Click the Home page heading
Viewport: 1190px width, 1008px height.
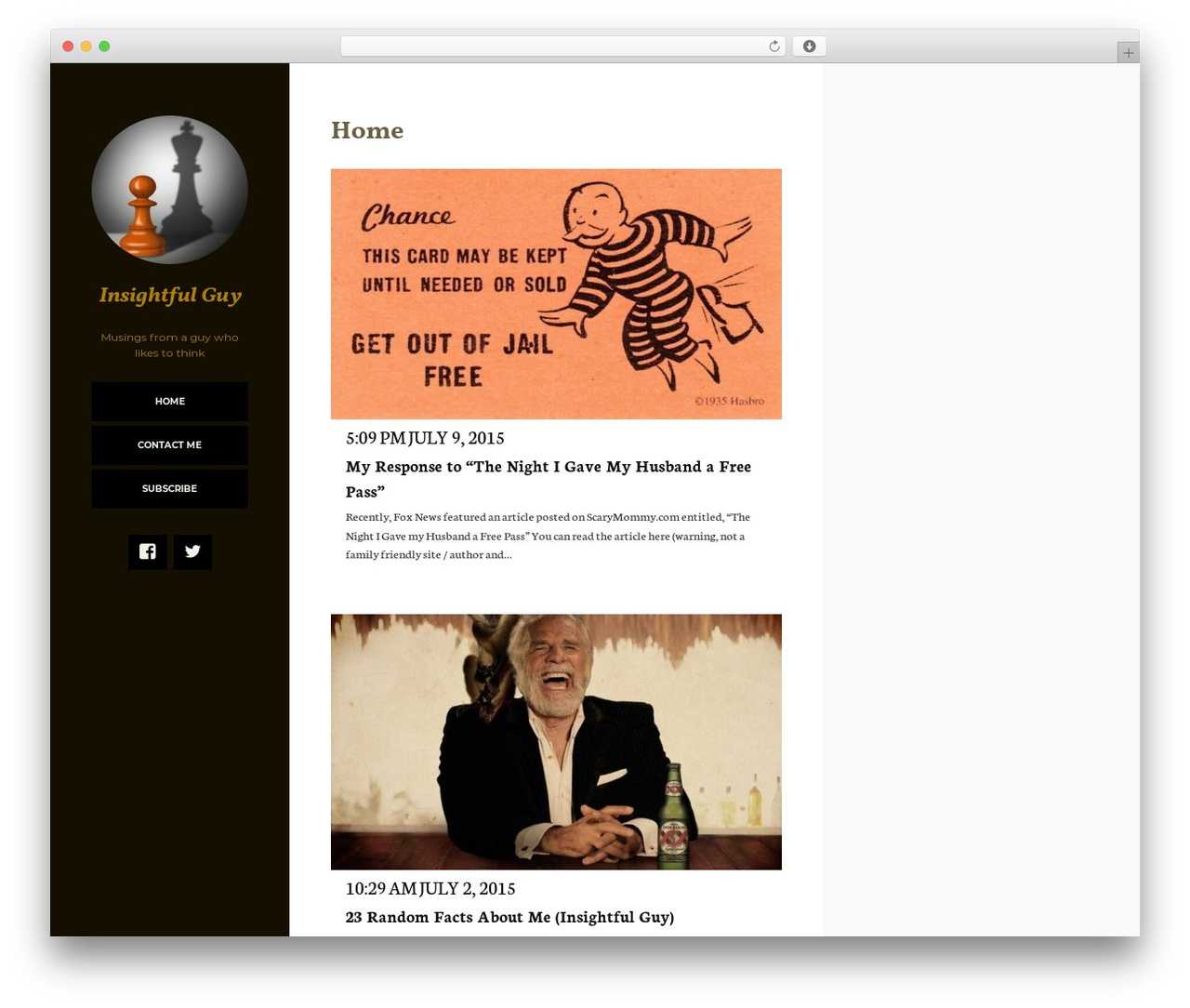click(367, 130)
